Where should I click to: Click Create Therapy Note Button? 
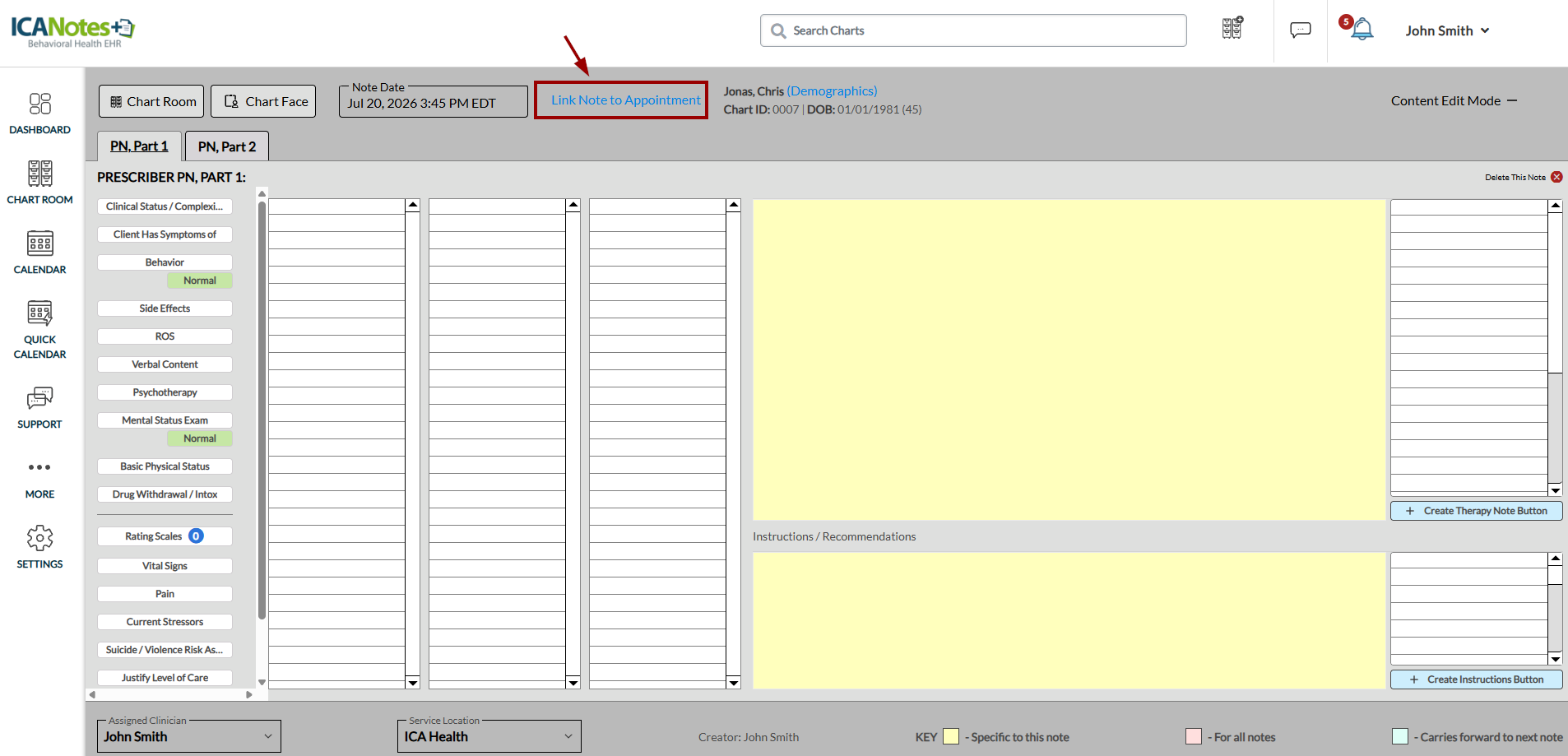[x=1477, y=511]
